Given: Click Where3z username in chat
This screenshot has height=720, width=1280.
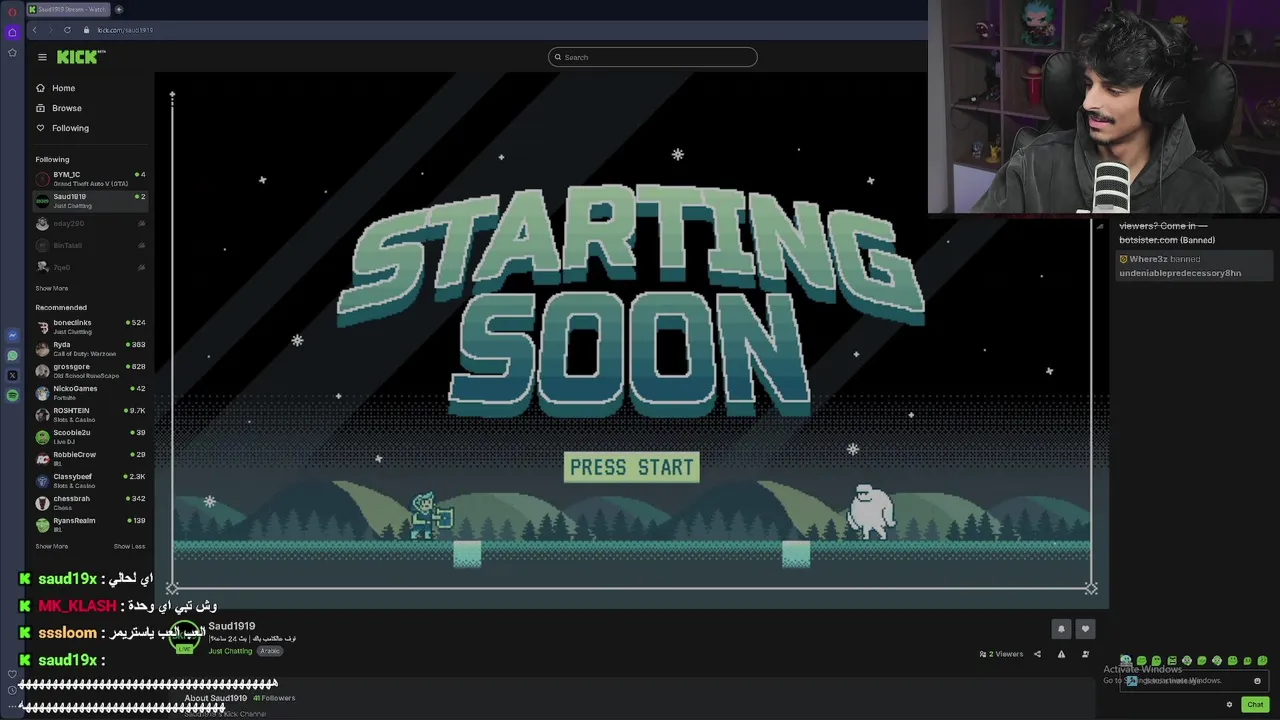Looking at the screenshot, I should [x=1148, y=259].
